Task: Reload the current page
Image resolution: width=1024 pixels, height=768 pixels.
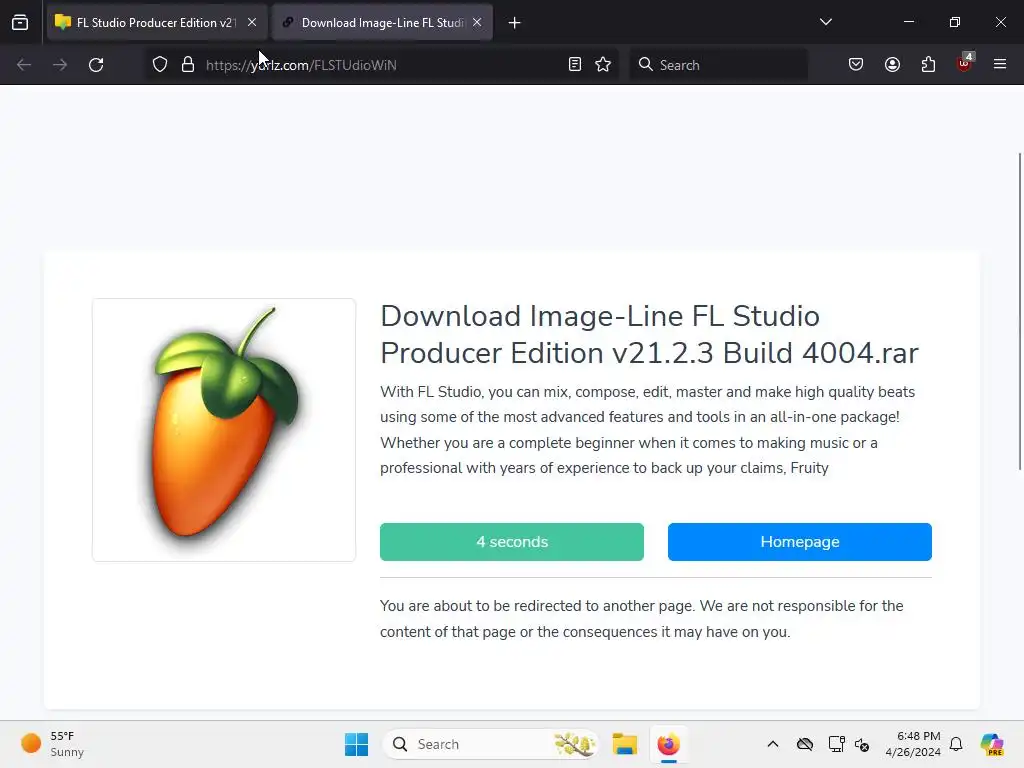Action: click(96, 65)
